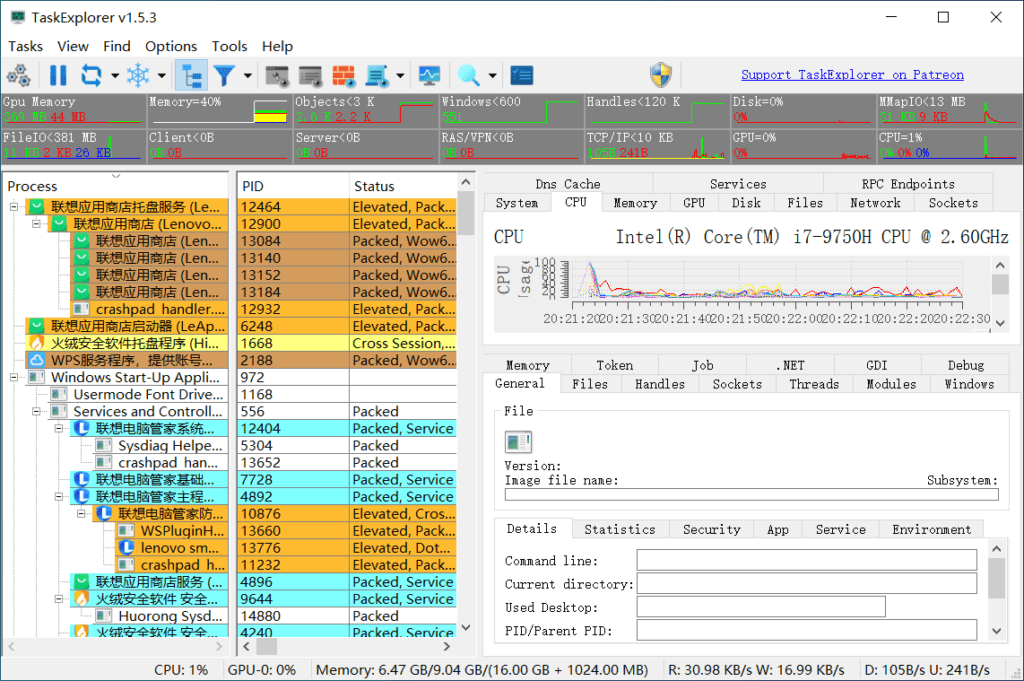Click the TCP/IP<10 KB network graph
This screenshot has height=681, width=1024.
click(x=656, y=145)
